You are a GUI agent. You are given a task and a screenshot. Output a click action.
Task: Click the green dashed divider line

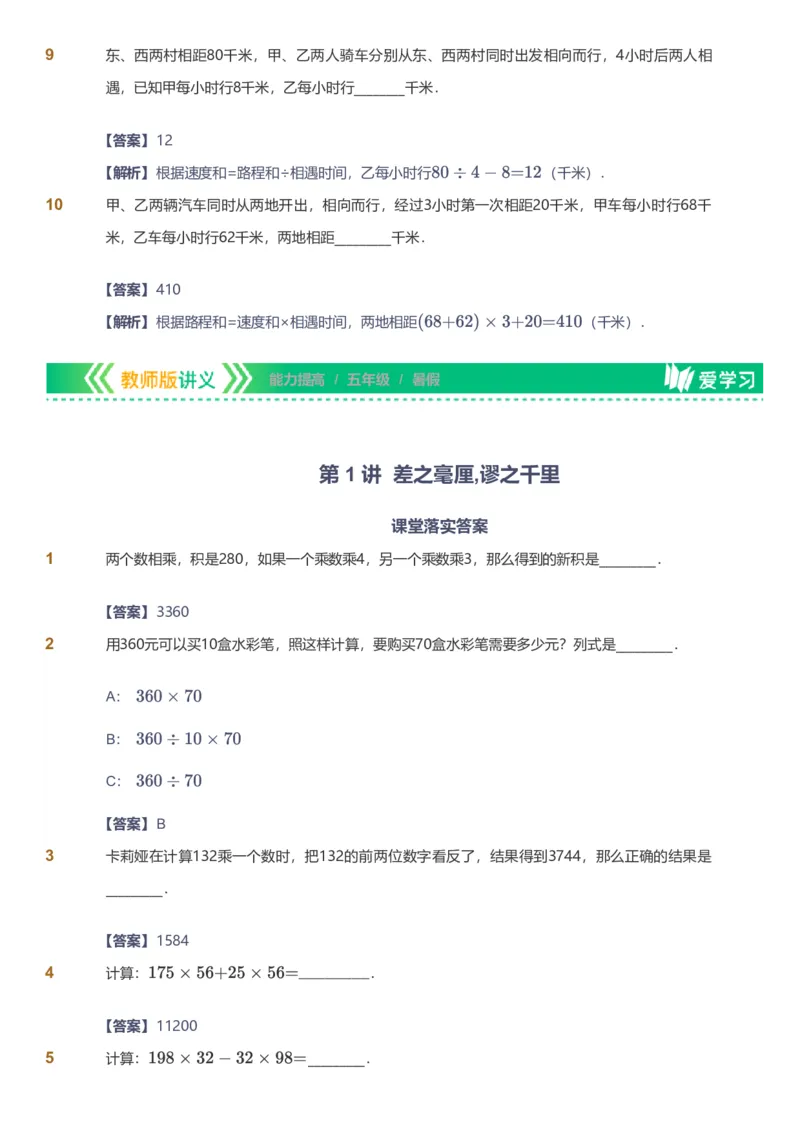pos(400,396)
